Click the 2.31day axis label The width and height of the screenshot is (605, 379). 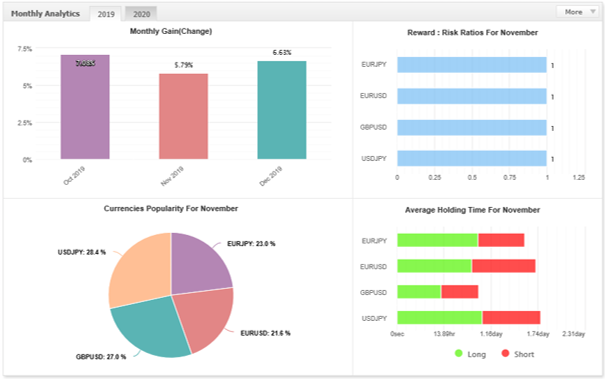click(x=574, y=334)
